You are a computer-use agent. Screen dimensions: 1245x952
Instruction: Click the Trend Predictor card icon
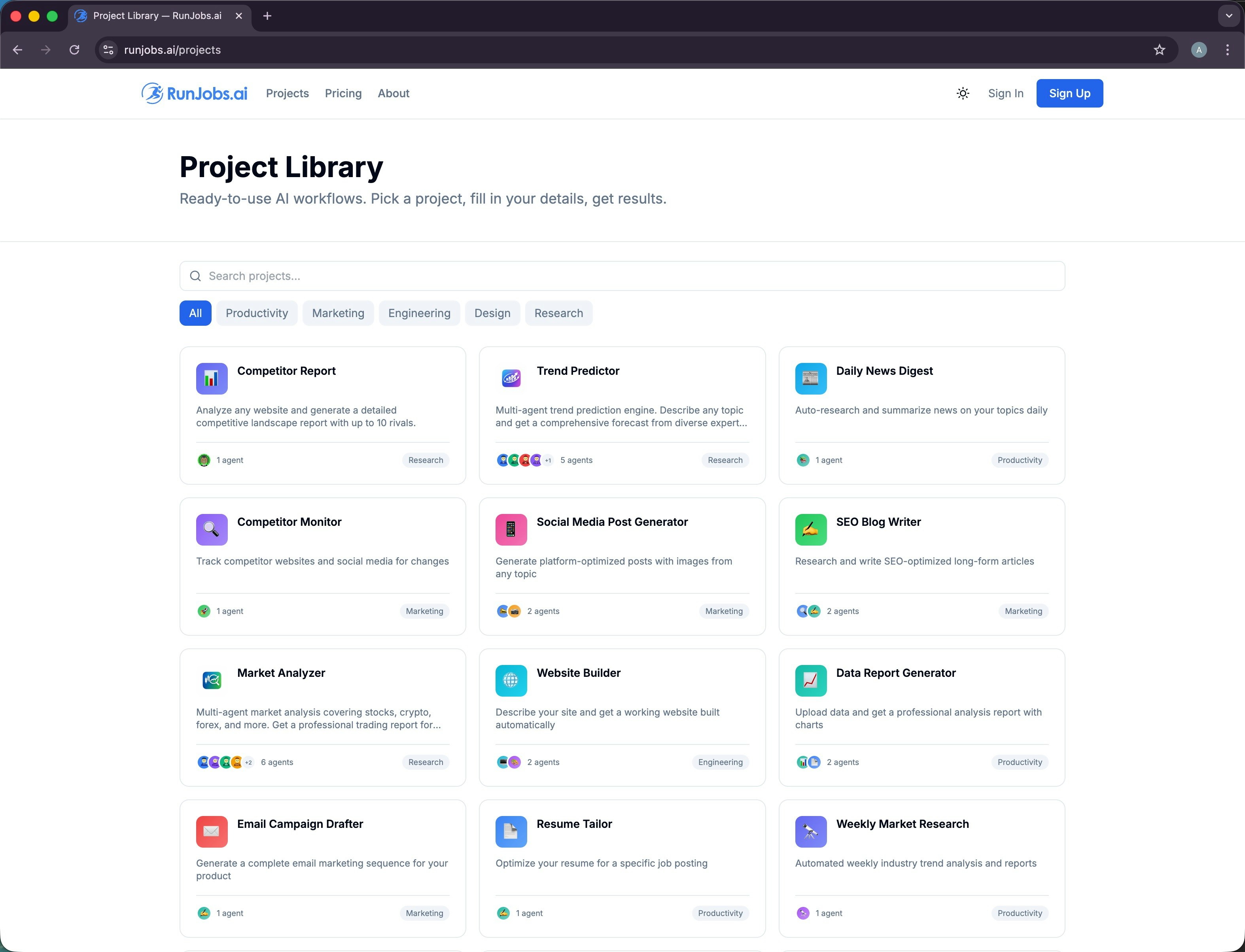511,378
